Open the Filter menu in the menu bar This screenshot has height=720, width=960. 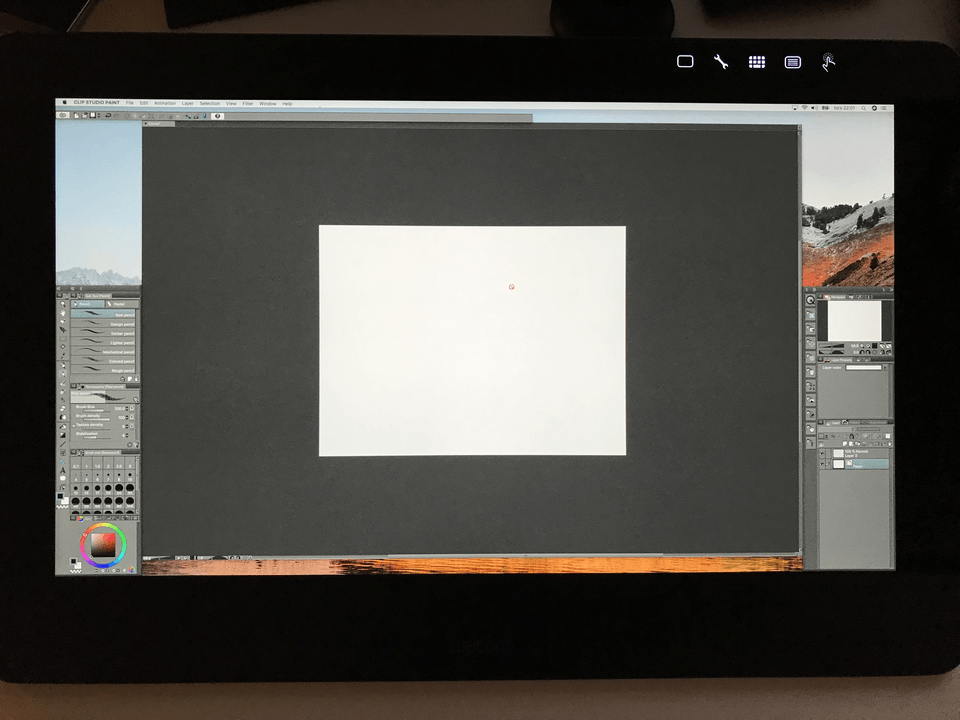tap(247, 102)
